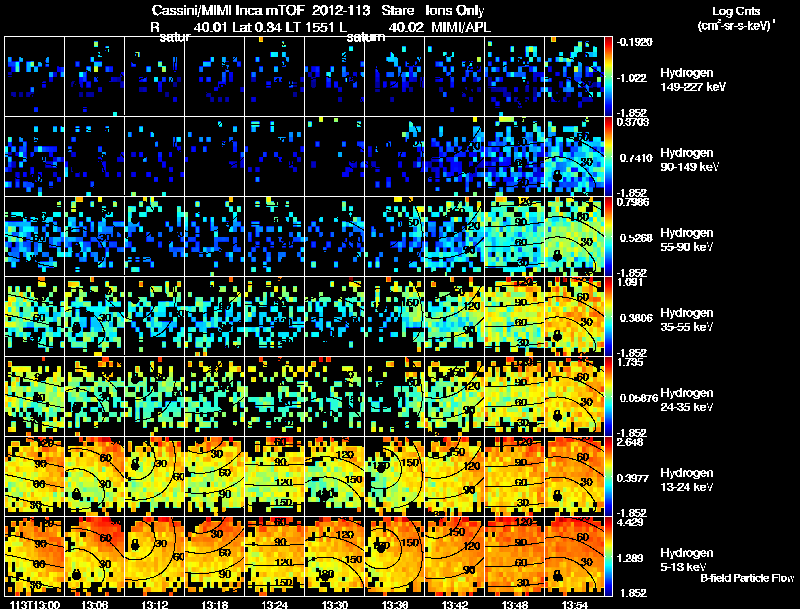The width and height of the screenshot is (800, 609).
Task: Click the 1.091 color scale value
Action: (x=630, y=282)
